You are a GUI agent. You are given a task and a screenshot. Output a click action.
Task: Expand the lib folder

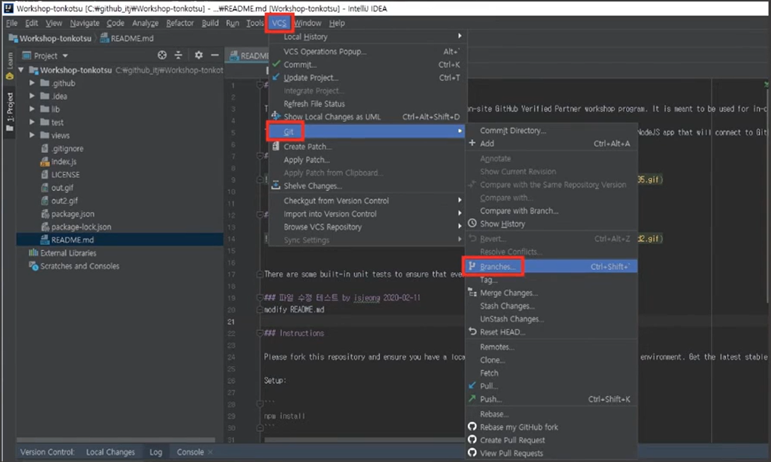click(x=32, y=109)
